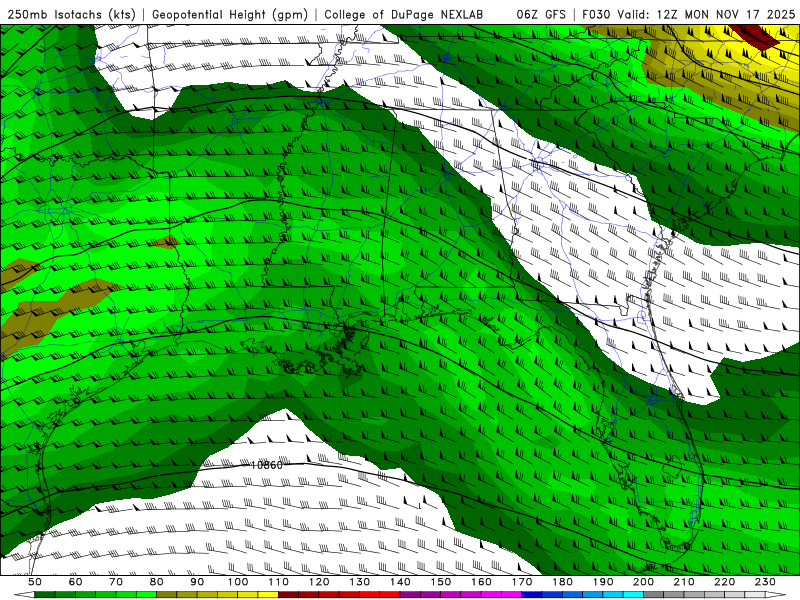Click the 'College of DuPage NEXLAB' label
The image size is (800, 600).
(403, 15)
